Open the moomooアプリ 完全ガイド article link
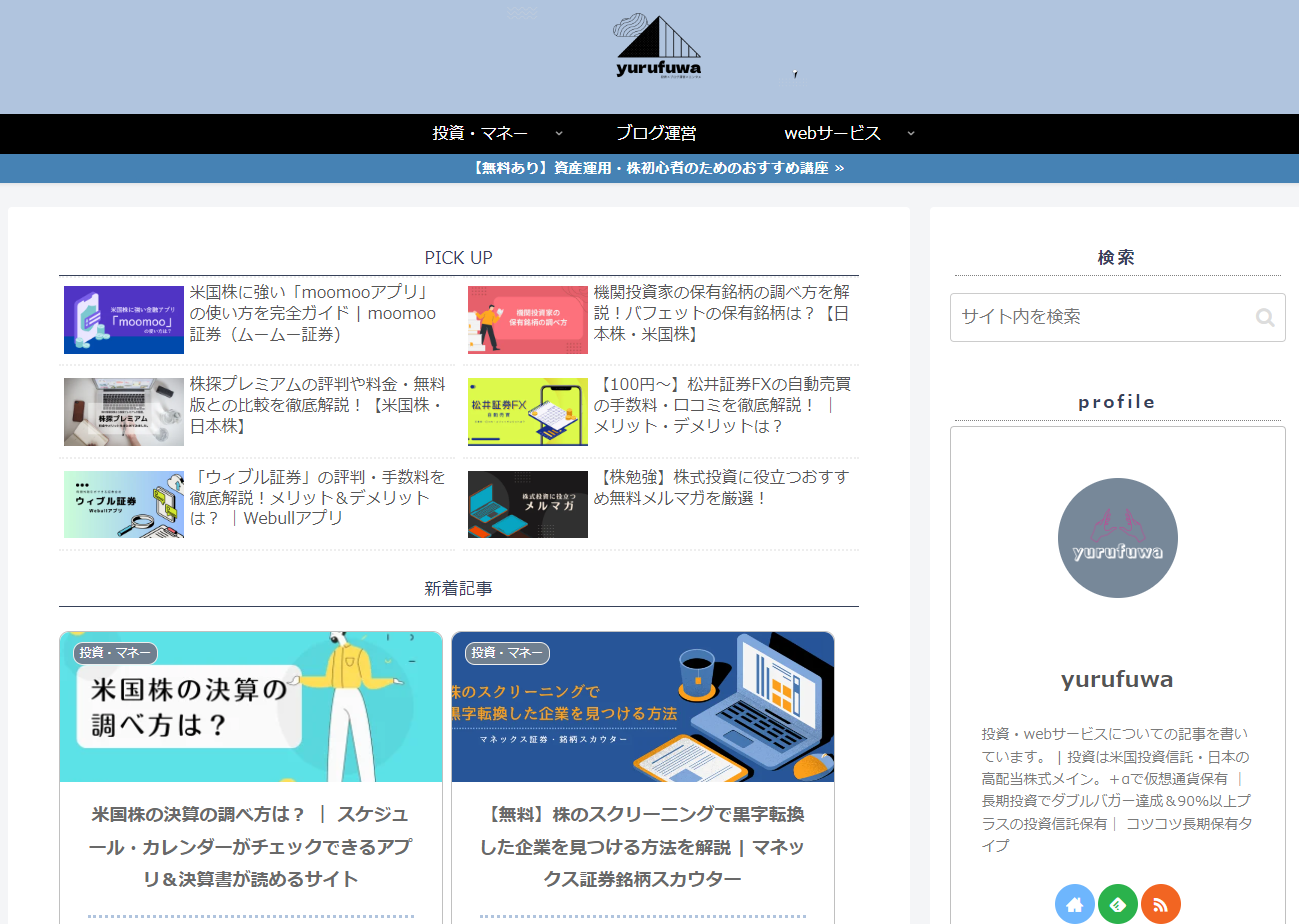Image resolution: width=1299 pixels, height=924 pixels. (318, 313)
